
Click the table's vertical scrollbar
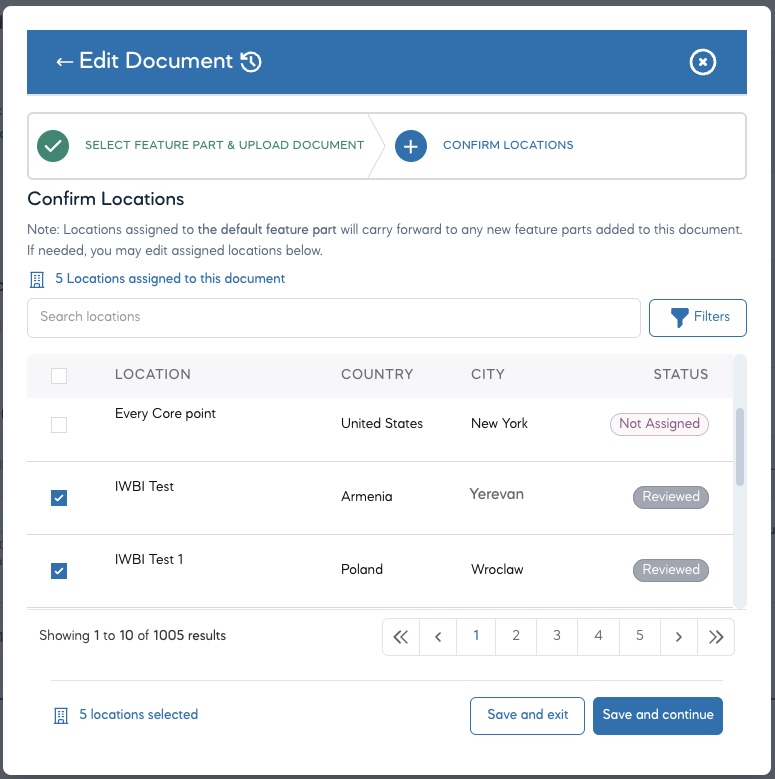click(x=740, y=447)
